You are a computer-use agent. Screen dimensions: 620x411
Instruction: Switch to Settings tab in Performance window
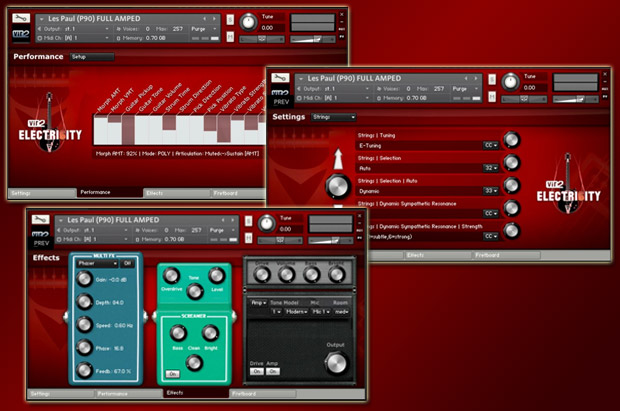click(42, 193)
